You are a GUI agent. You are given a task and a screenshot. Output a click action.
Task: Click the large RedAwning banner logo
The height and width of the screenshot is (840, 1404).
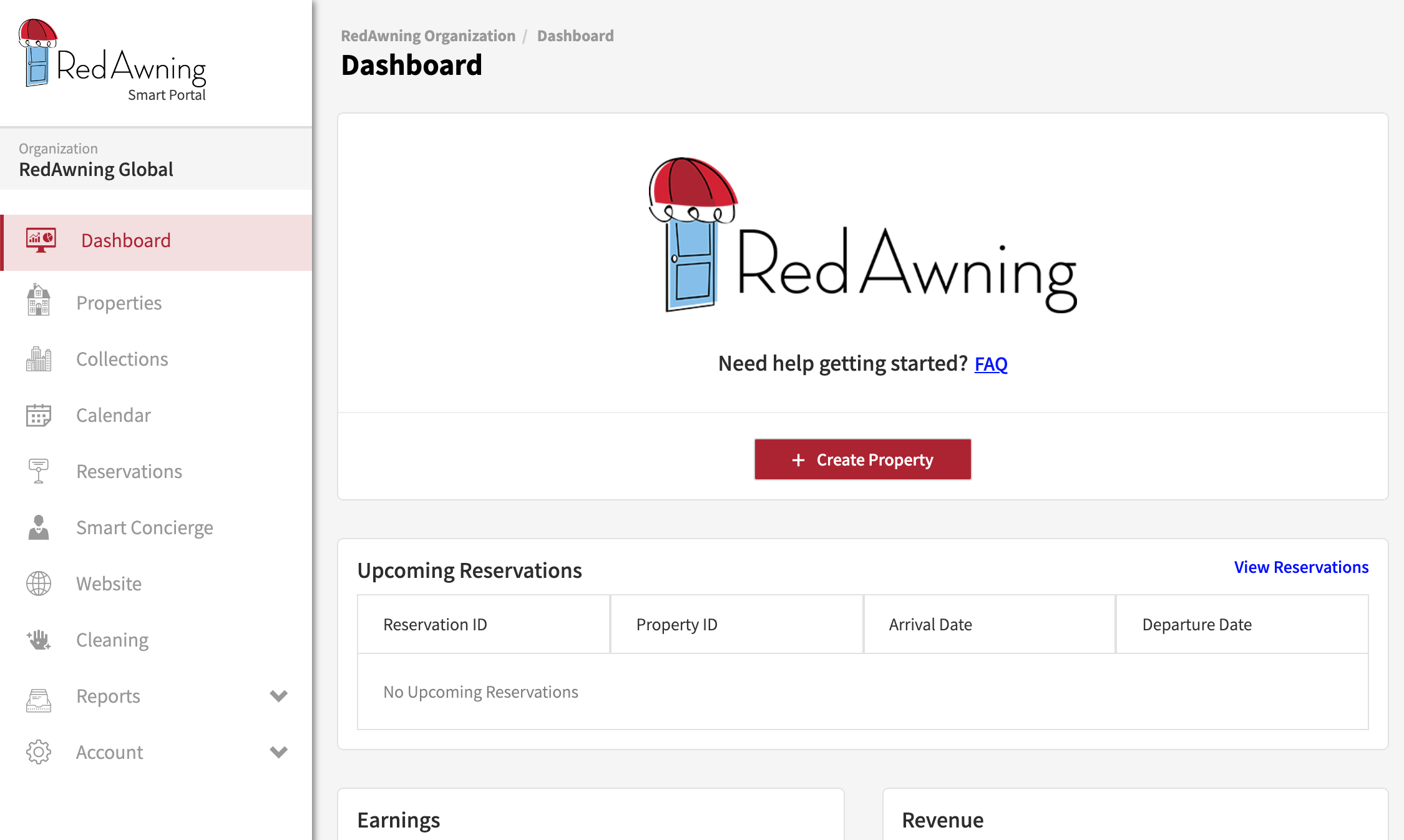[x=862, y=235]
